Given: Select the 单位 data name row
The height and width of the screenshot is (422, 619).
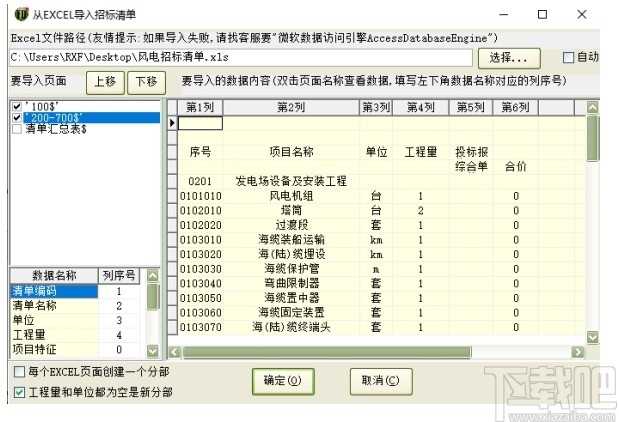Looking at the screenshot, I should point(54,320).
